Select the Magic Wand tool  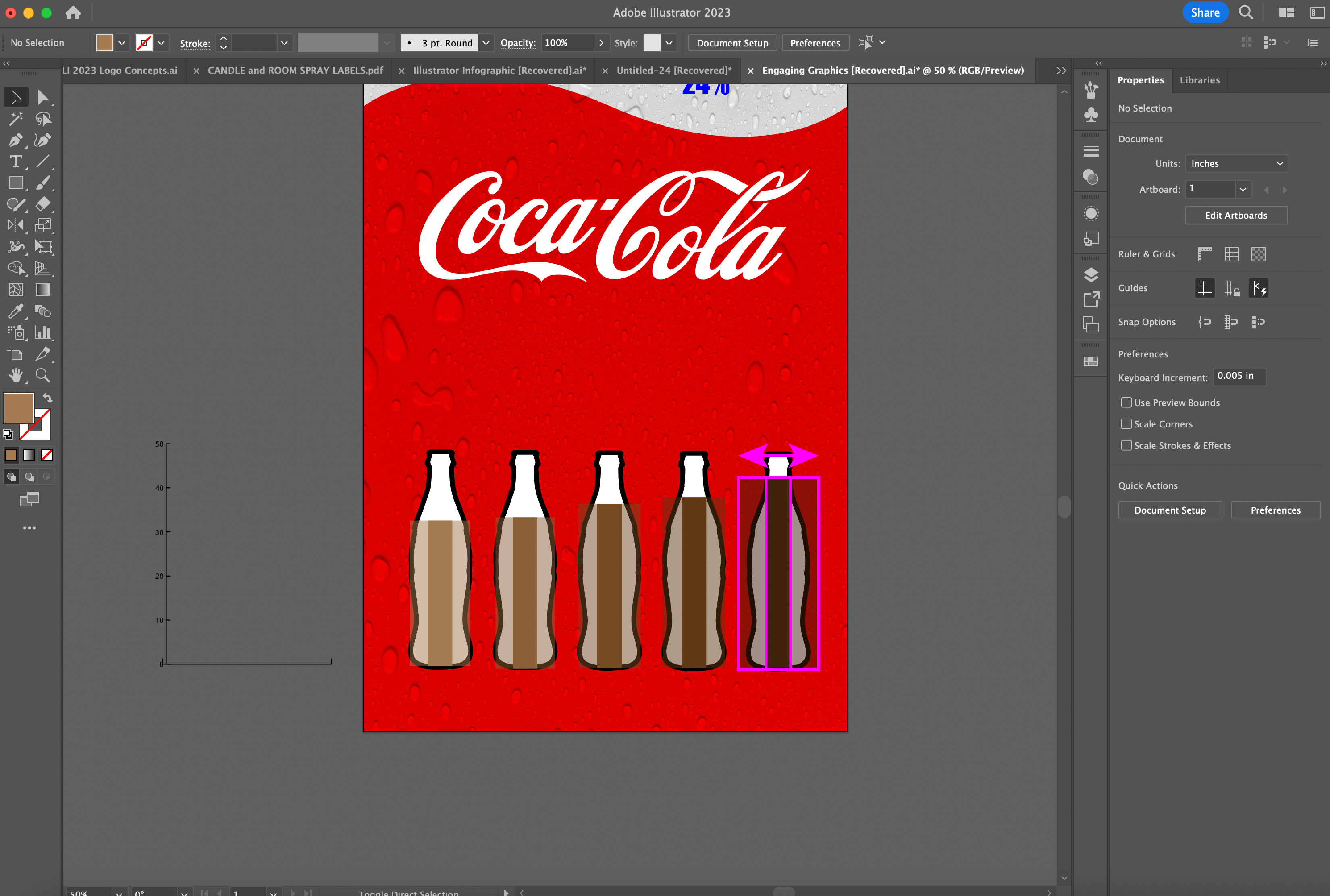coord(15,119)
